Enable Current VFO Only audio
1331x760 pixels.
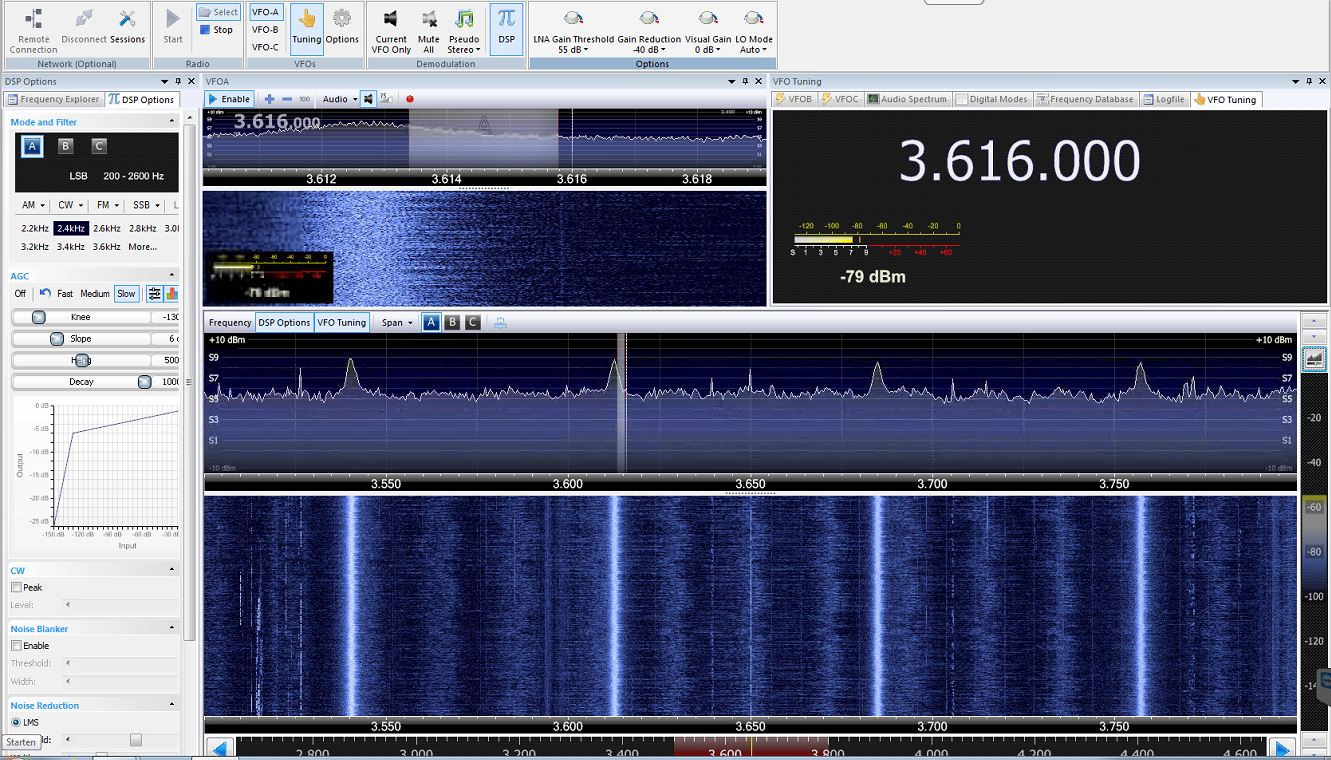tap(391, 31)
